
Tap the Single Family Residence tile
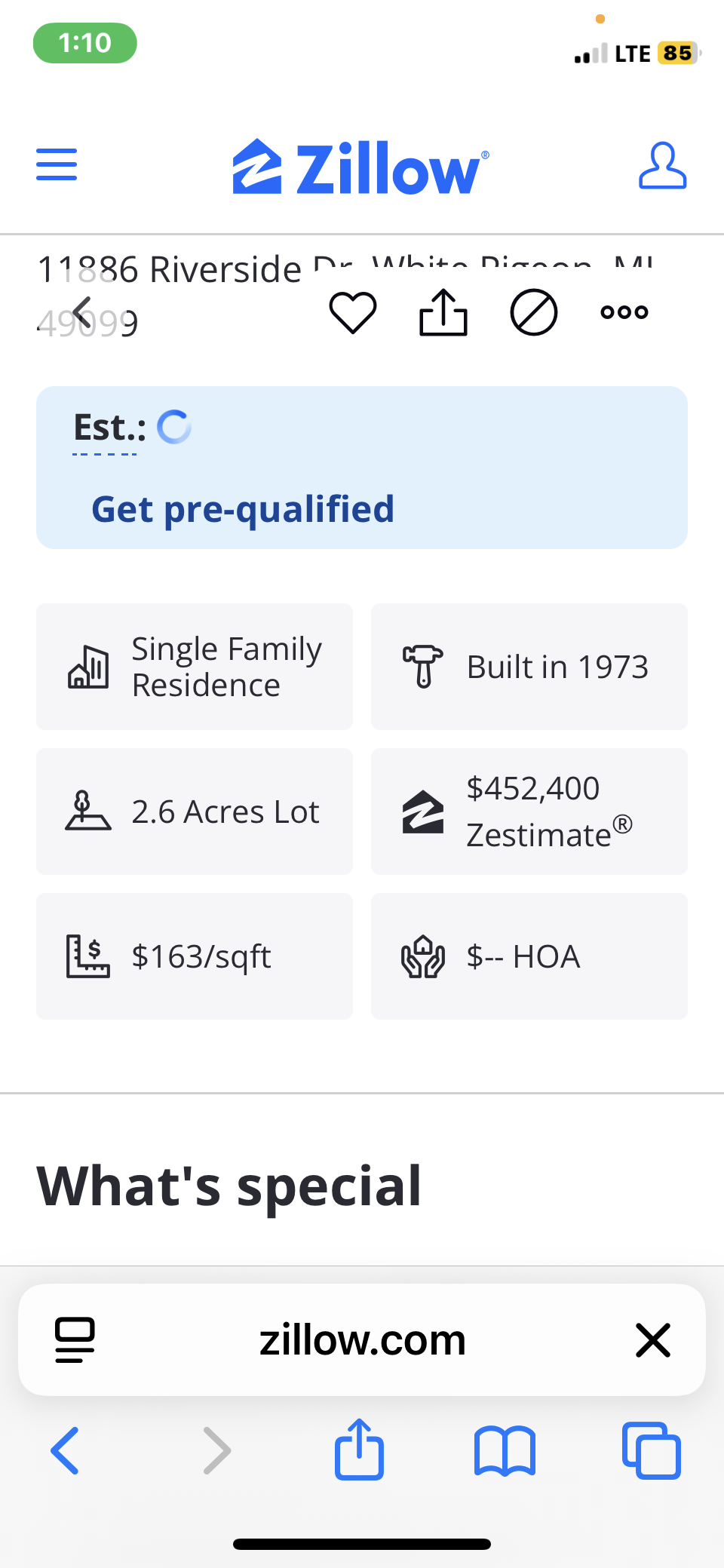195,667
